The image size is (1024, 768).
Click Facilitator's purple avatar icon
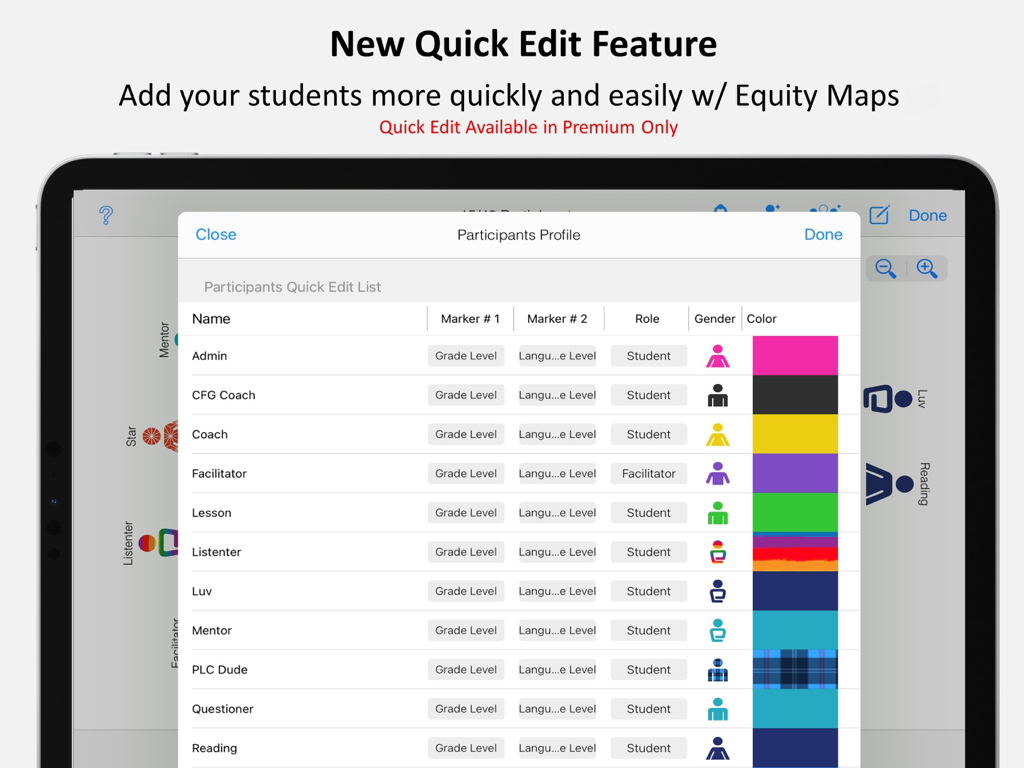pyautogui.click(x=718, y=473)
